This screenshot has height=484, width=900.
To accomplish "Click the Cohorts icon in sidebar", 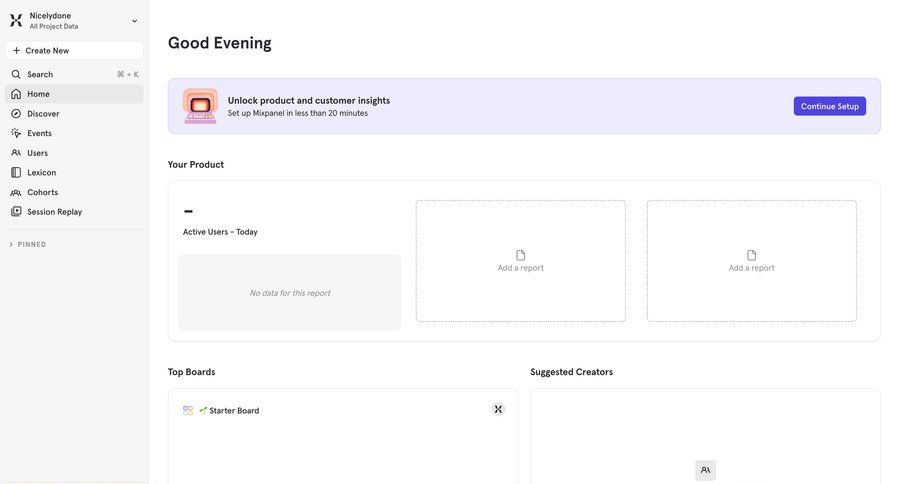I will [x=16, y=192].
